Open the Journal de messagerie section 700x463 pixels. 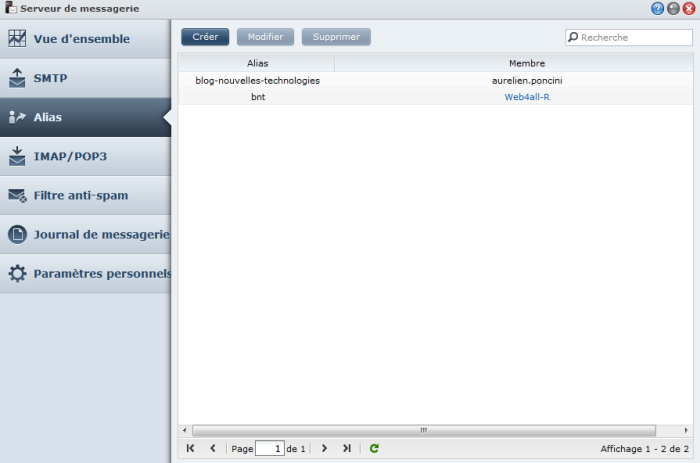pos(85,234)
